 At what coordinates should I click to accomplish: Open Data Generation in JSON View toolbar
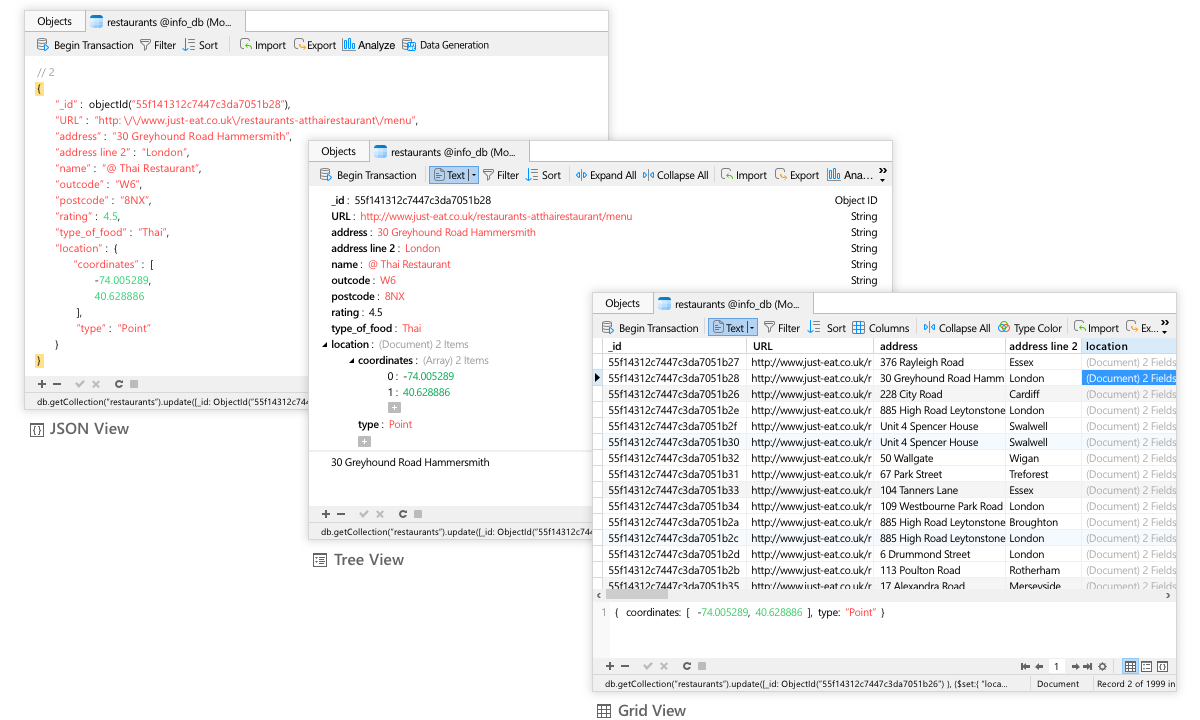(x=445, y=45)
